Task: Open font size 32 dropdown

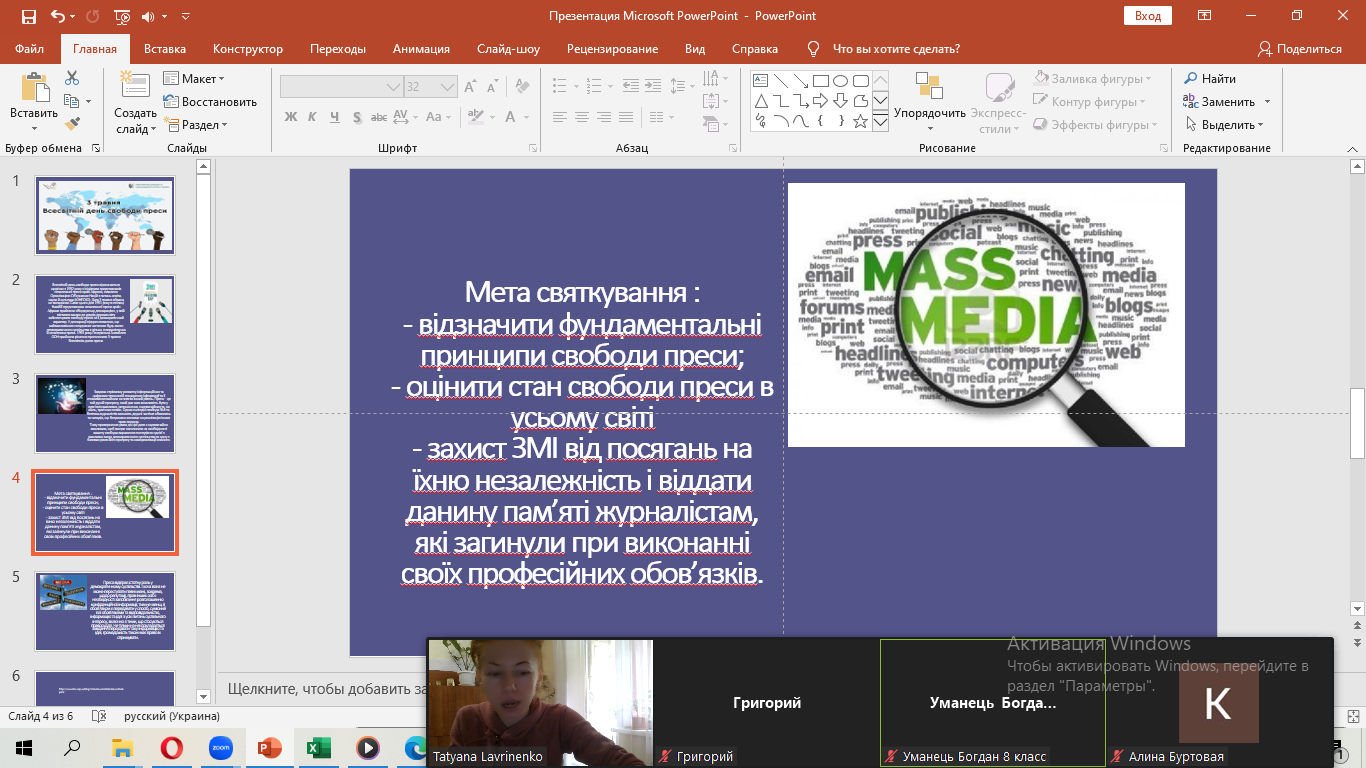Action: [447, 87]
